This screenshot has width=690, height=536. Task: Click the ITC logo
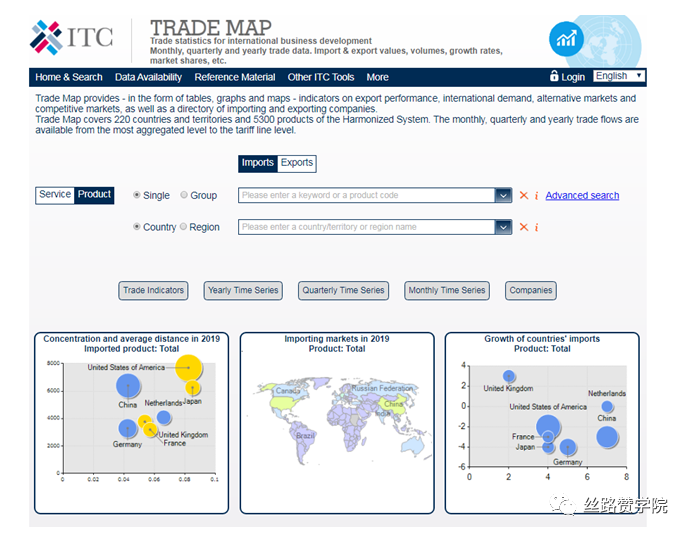[72, 37]
